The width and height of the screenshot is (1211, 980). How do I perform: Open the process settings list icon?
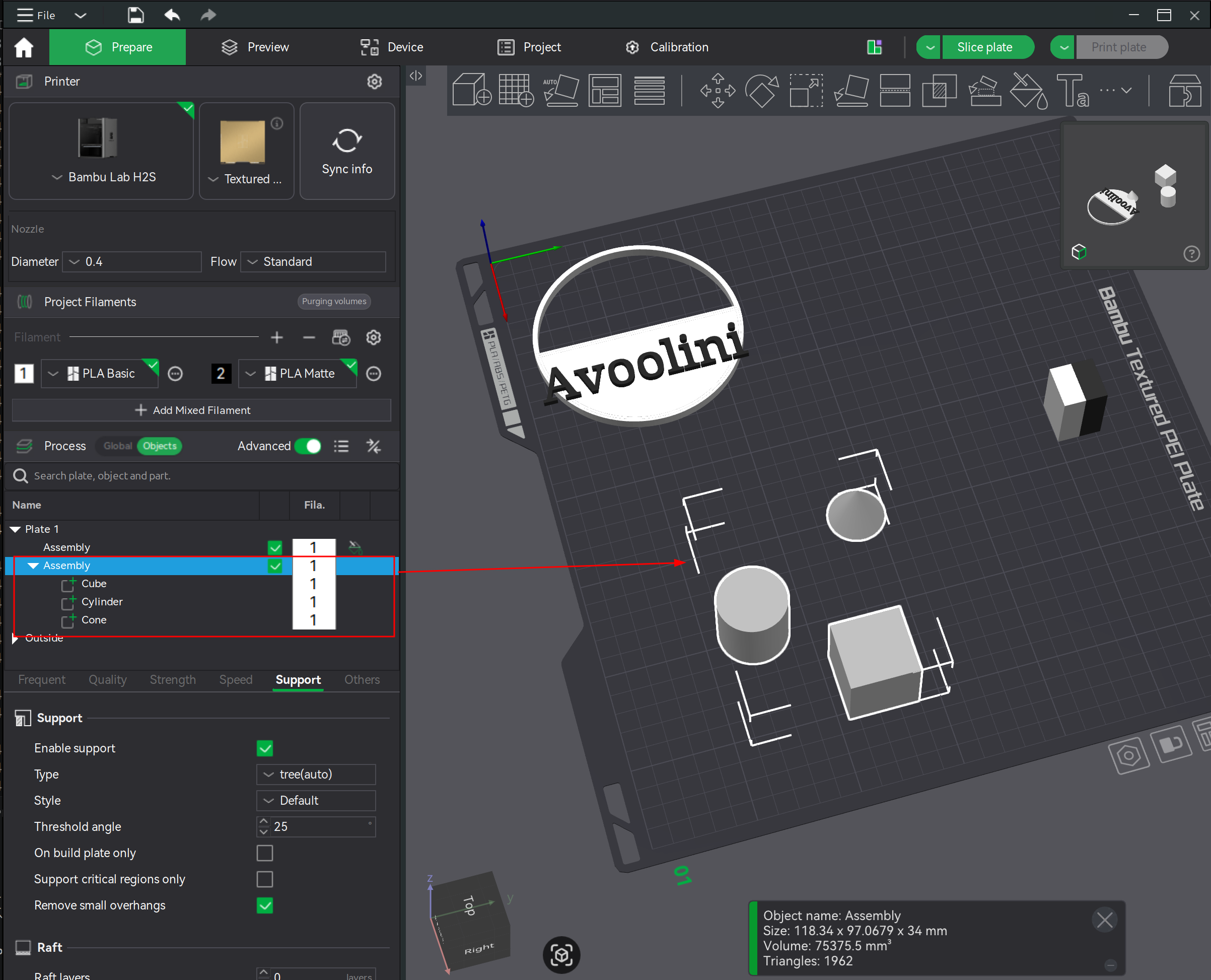coord(341,446)
